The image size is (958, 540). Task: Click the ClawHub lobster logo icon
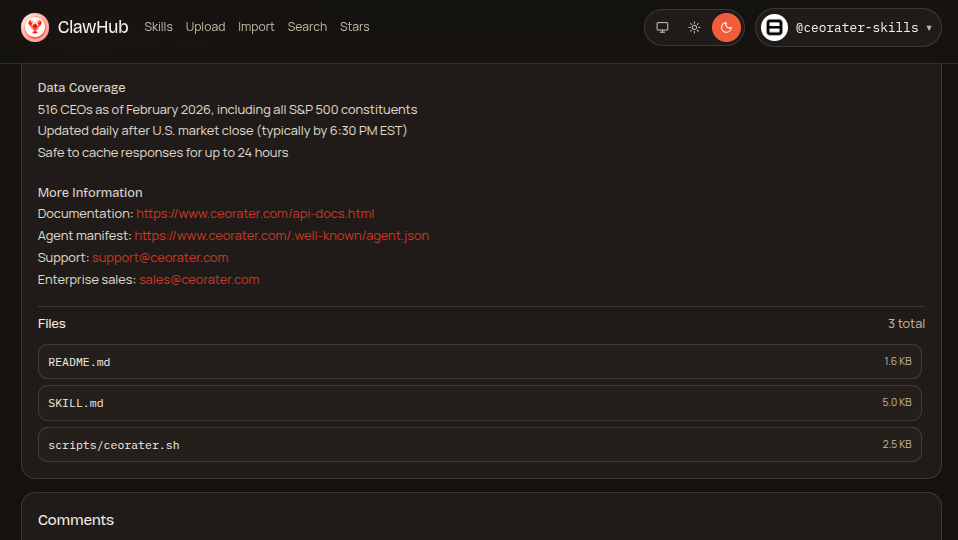coord(35,27)
